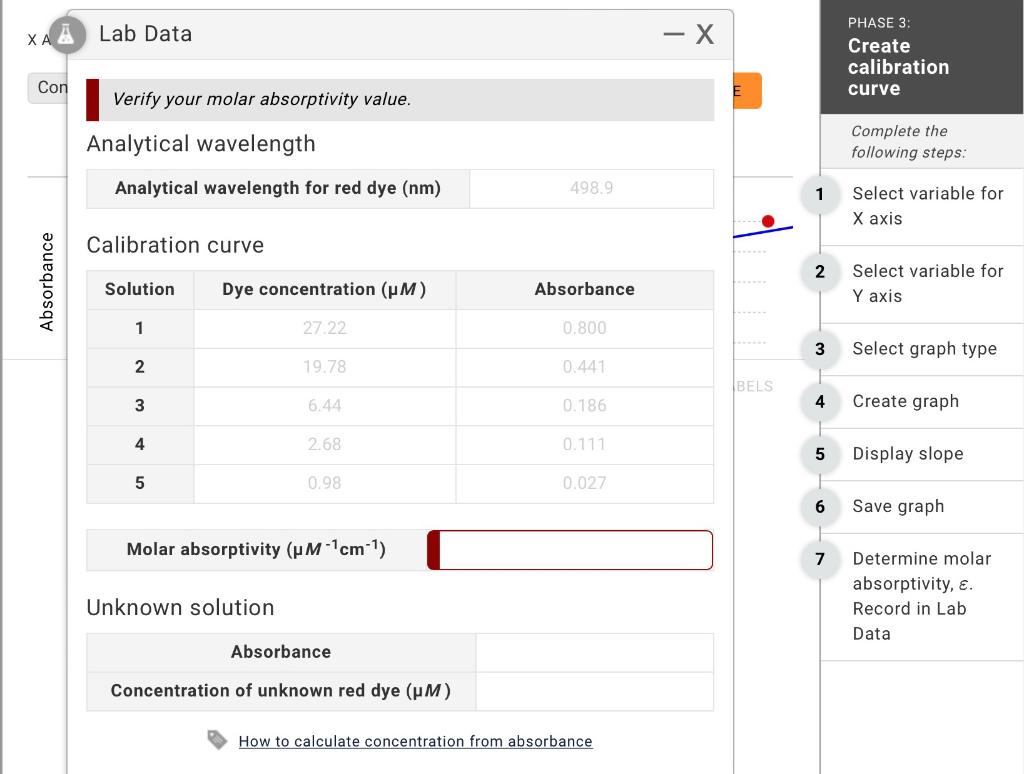Click step 5 Display slope circle
1024x774 pixels.
pyautogui.click(x=819, y=454)
